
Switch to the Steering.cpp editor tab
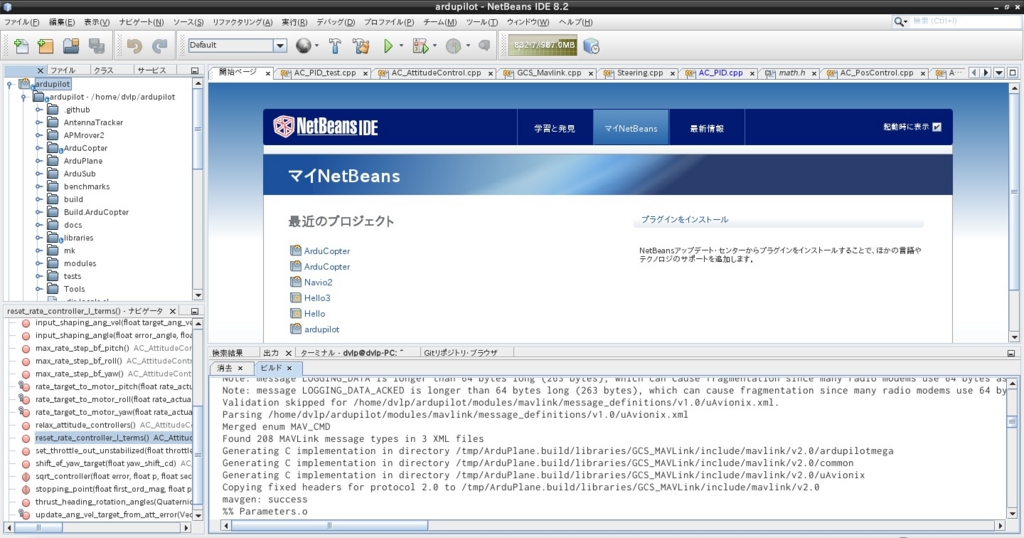pyautogui.click(x=640, y=73)
